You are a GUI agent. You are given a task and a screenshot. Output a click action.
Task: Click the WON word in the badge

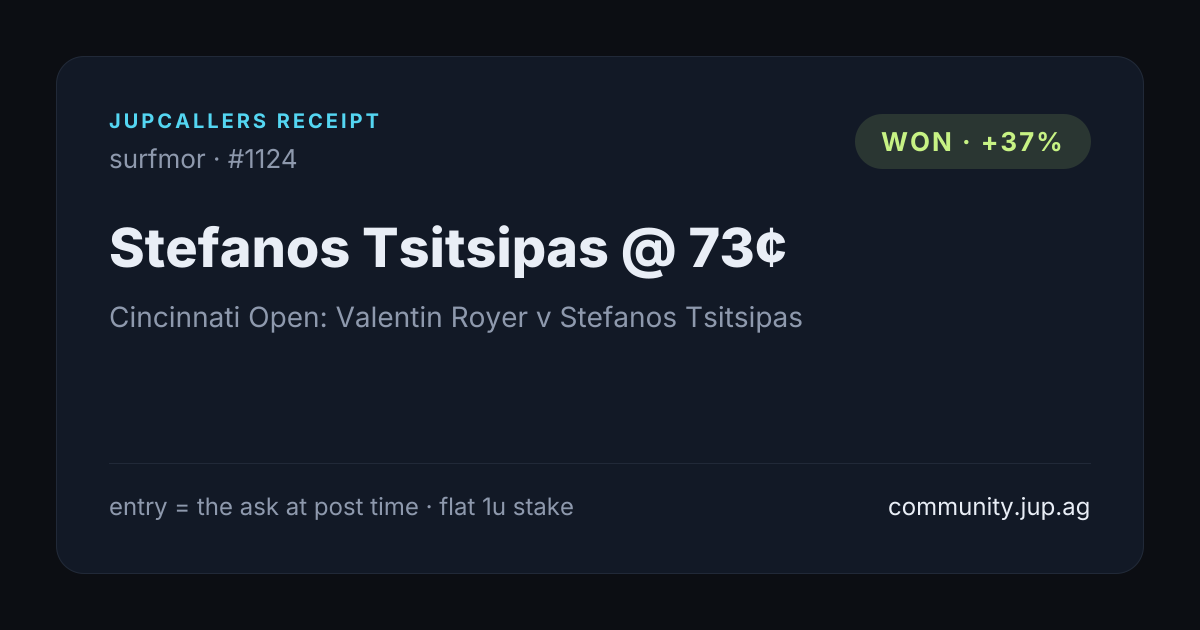(917, 142)
